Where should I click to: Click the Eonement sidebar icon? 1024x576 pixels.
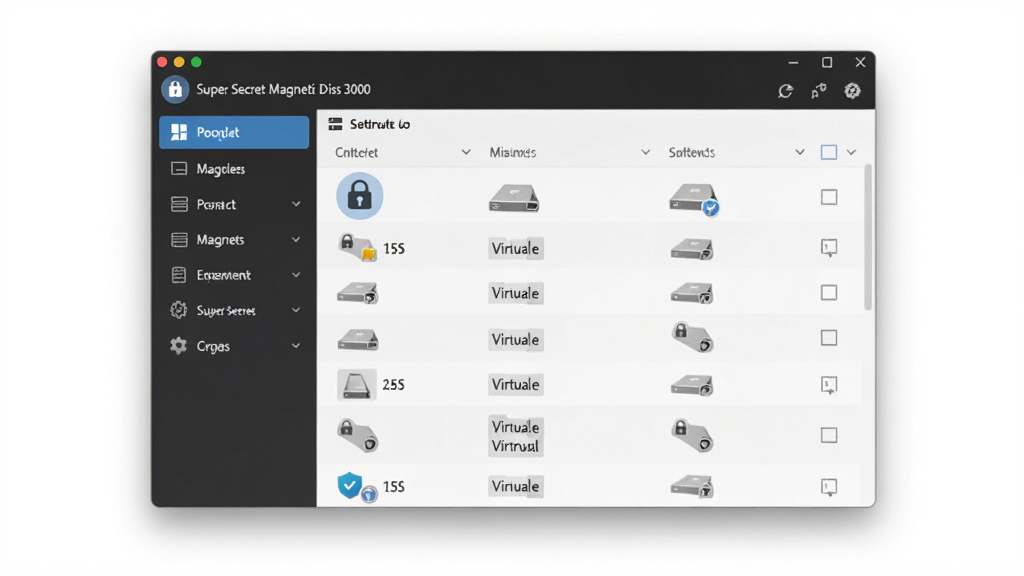coord(179,275)
